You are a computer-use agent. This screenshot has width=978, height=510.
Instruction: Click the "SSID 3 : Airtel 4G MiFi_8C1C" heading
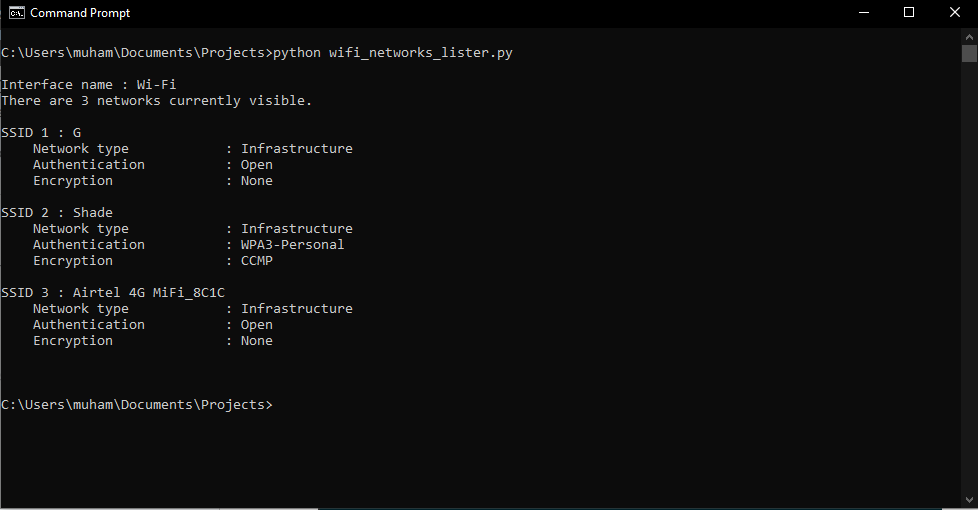113,293
